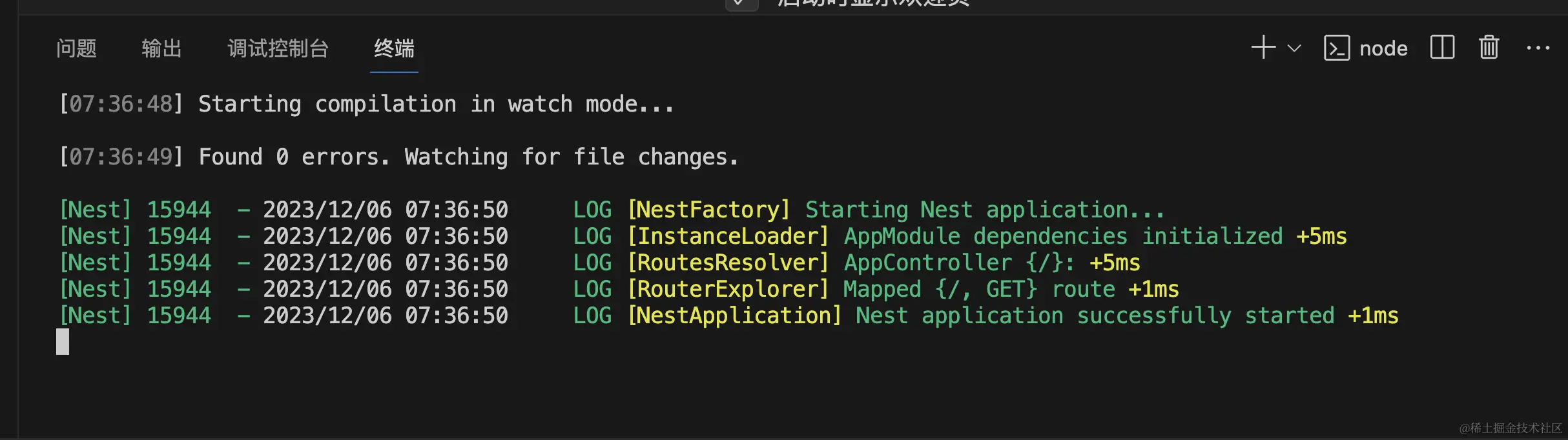
Task: Switch to the 输出 tab
Action: click(x=161, y=48)
